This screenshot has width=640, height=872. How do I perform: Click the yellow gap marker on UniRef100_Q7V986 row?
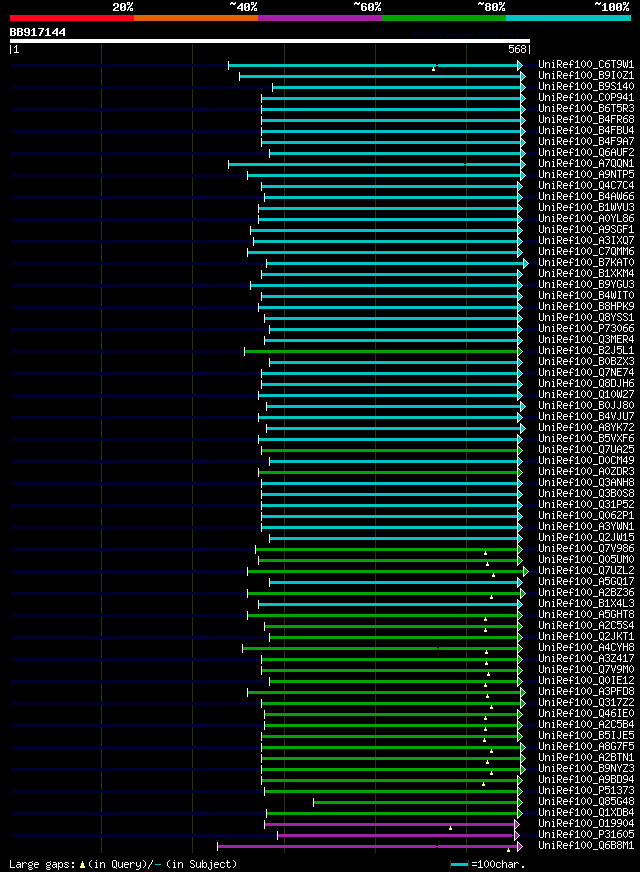click(485, 554)
